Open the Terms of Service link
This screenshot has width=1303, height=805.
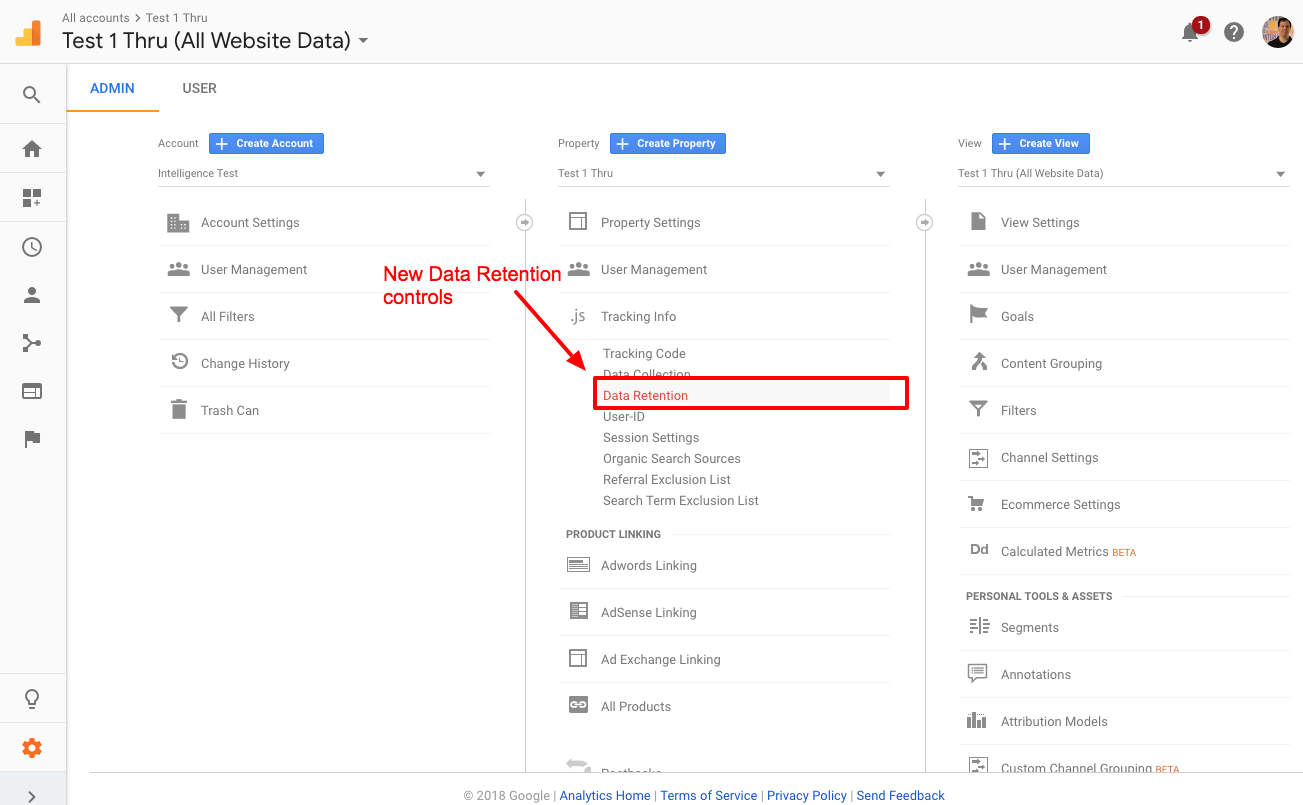coord(709,796)
